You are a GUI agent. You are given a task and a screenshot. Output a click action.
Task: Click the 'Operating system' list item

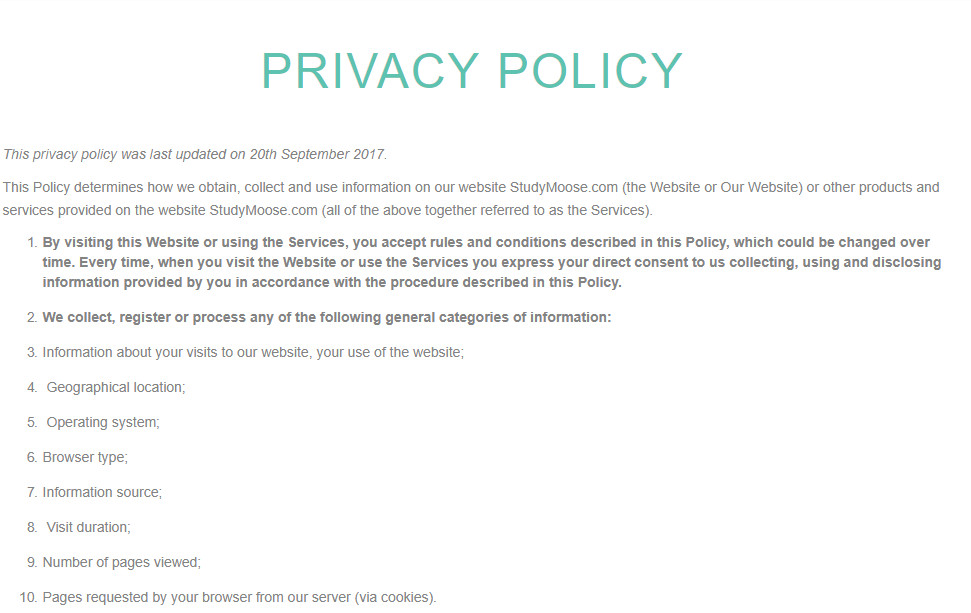pyautogui.click(x=103, y=422)
